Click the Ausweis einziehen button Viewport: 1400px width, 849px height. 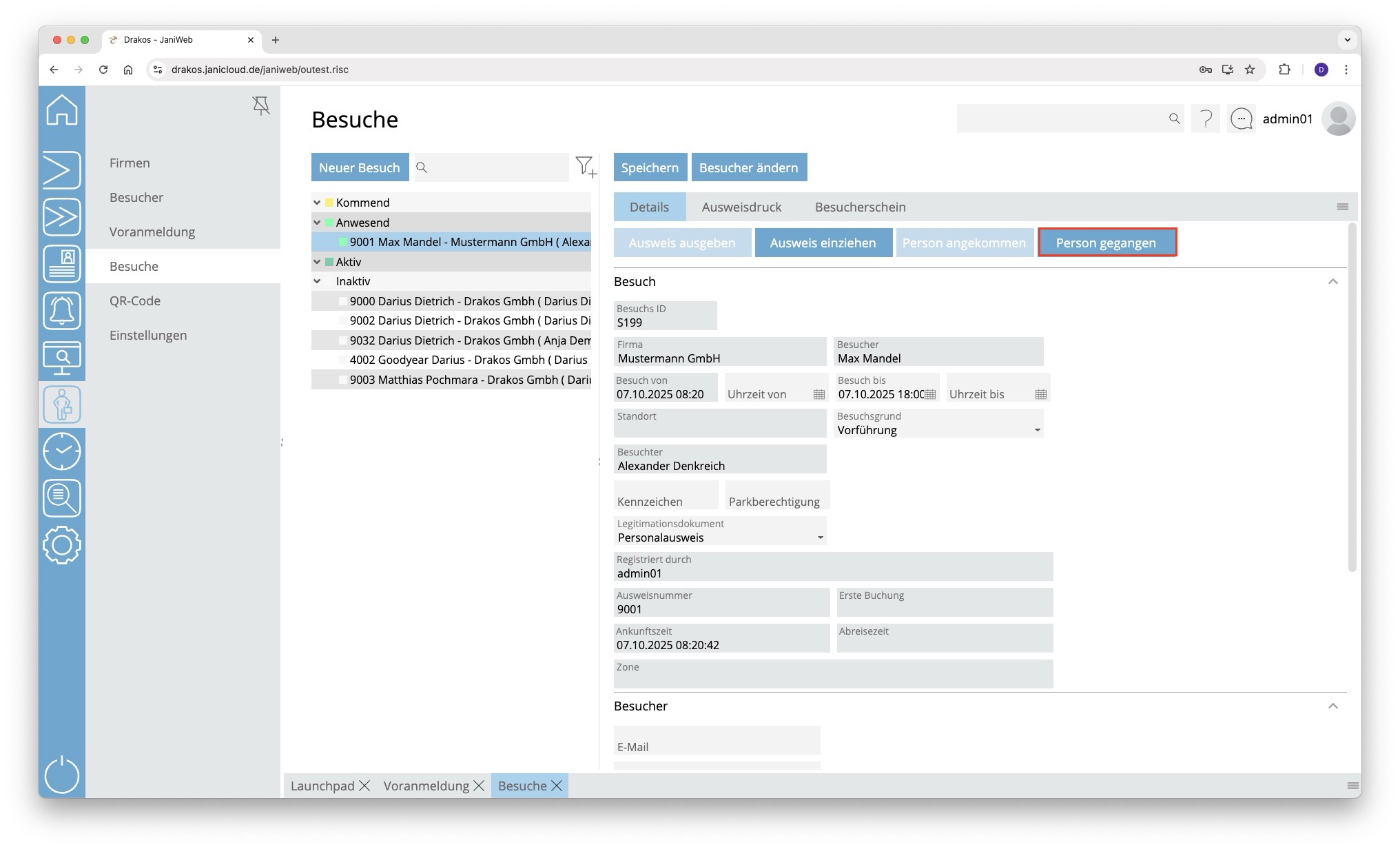[x=823, y=243]
